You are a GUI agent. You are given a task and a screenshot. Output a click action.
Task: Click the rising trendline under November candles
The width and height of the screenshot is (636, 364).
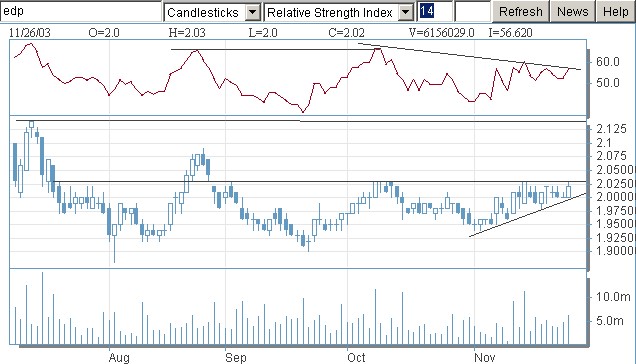[x=527, y=215]
